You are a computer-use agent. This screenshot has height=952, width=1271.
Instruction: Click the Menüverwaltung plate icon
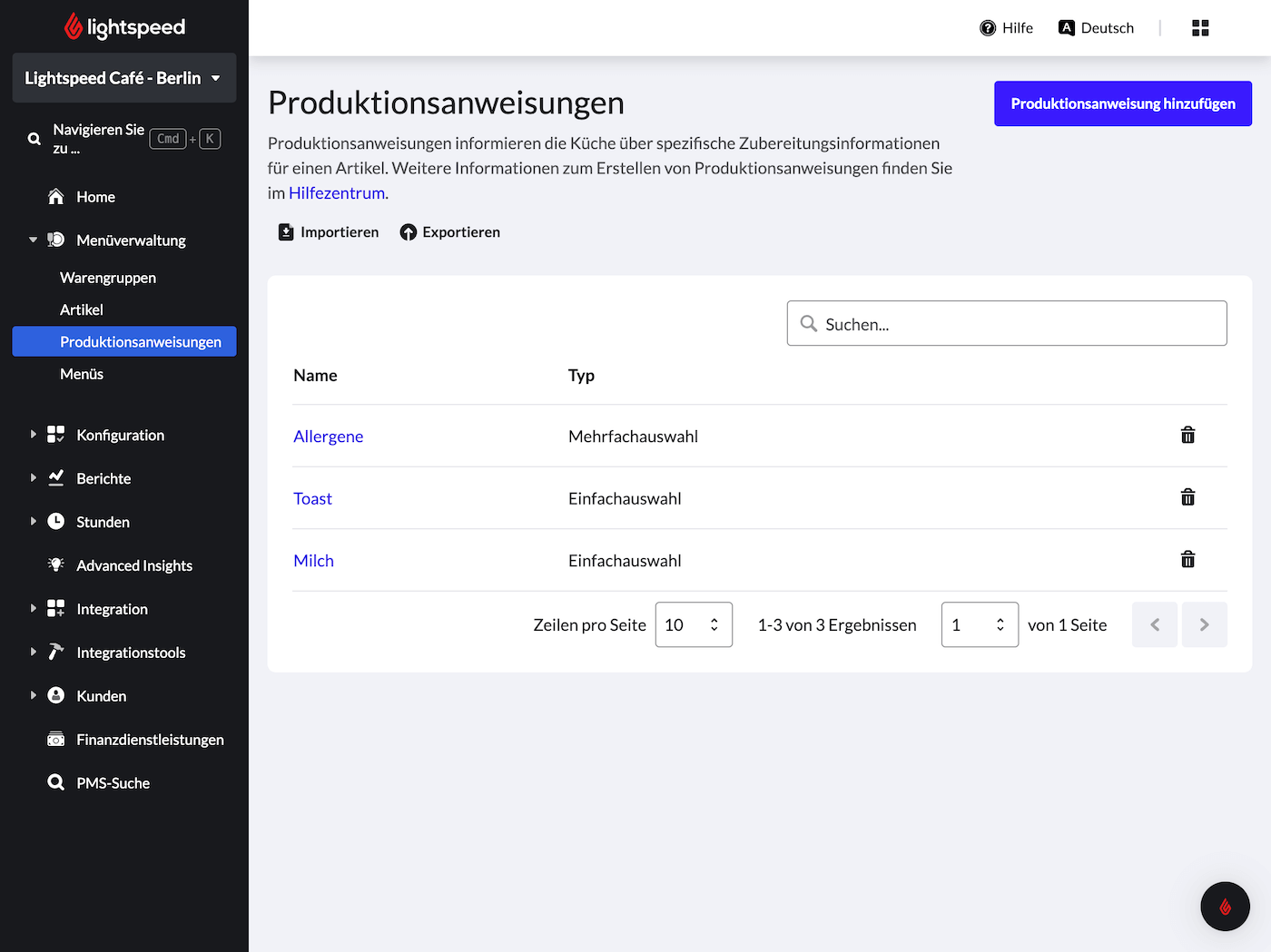(56, 240)
